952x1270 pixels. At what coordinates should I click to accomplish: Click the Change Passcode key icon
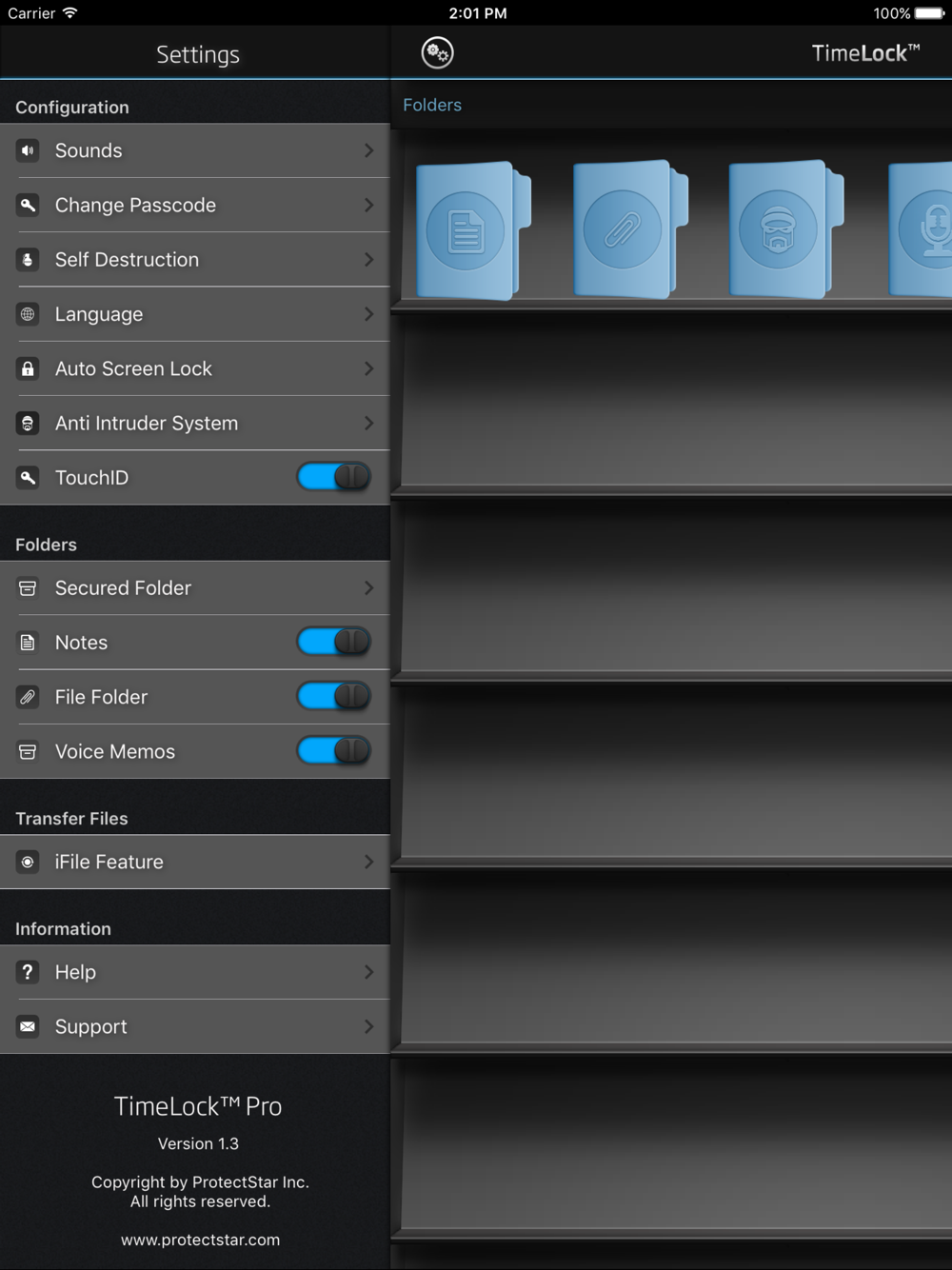click(x=28, y=205)
